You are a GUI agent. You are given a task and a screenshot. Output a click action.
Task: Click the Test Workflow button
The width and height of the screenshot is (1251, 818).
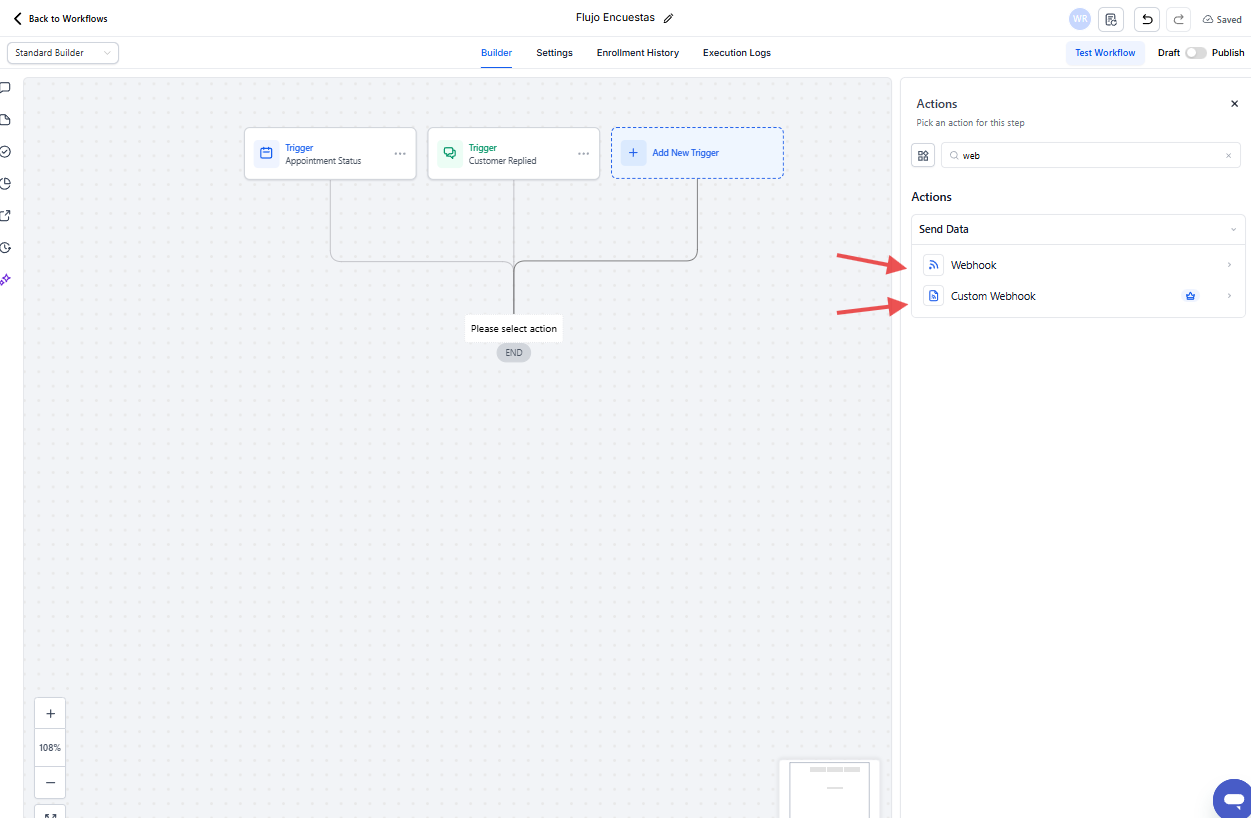point(1105,53)
